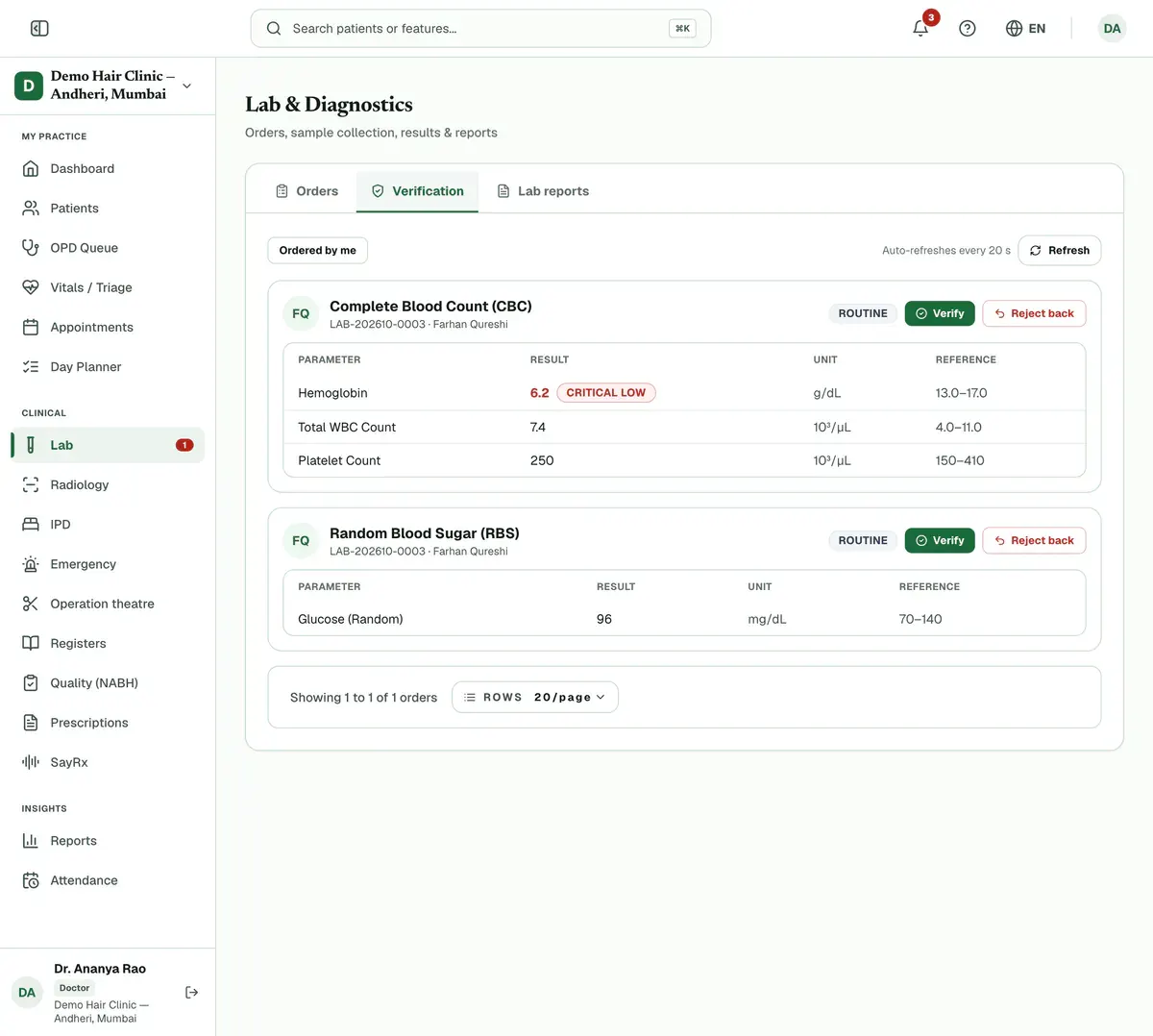This screenshot has height=1036, width=1153.
Task: Select the Verification tab
Action: tap(417, 191)
